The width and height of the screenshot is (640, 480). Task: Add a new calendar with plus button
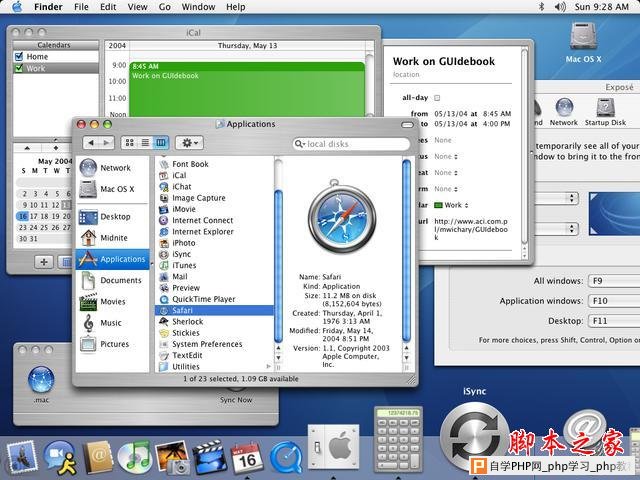tap(44, 262)
